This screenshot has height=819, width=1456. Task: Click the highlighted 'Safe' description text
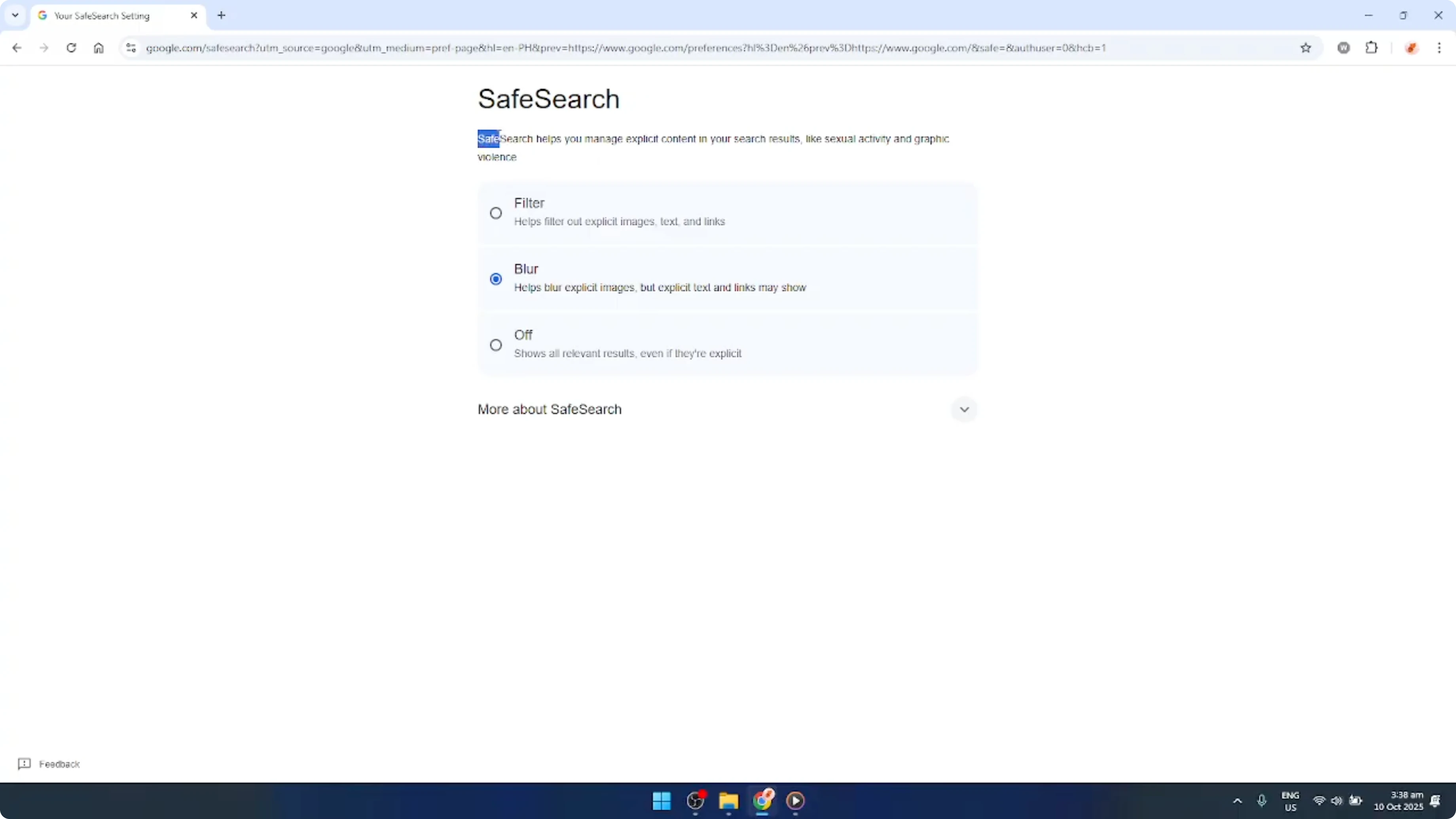[488, 138]
